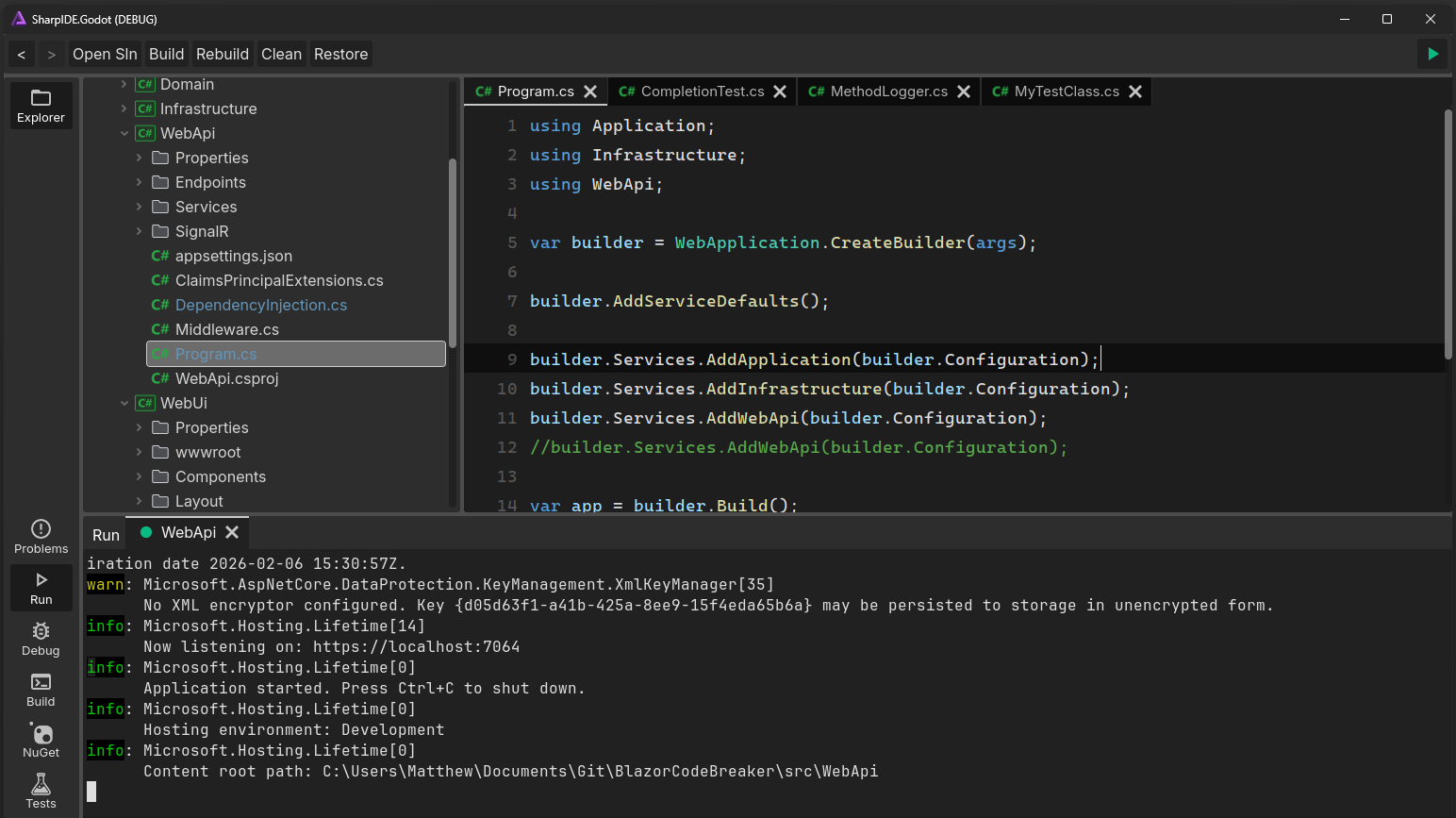Click the yellow warn label in output
The width and height of the screenshot is (1456, 818).
105,584
